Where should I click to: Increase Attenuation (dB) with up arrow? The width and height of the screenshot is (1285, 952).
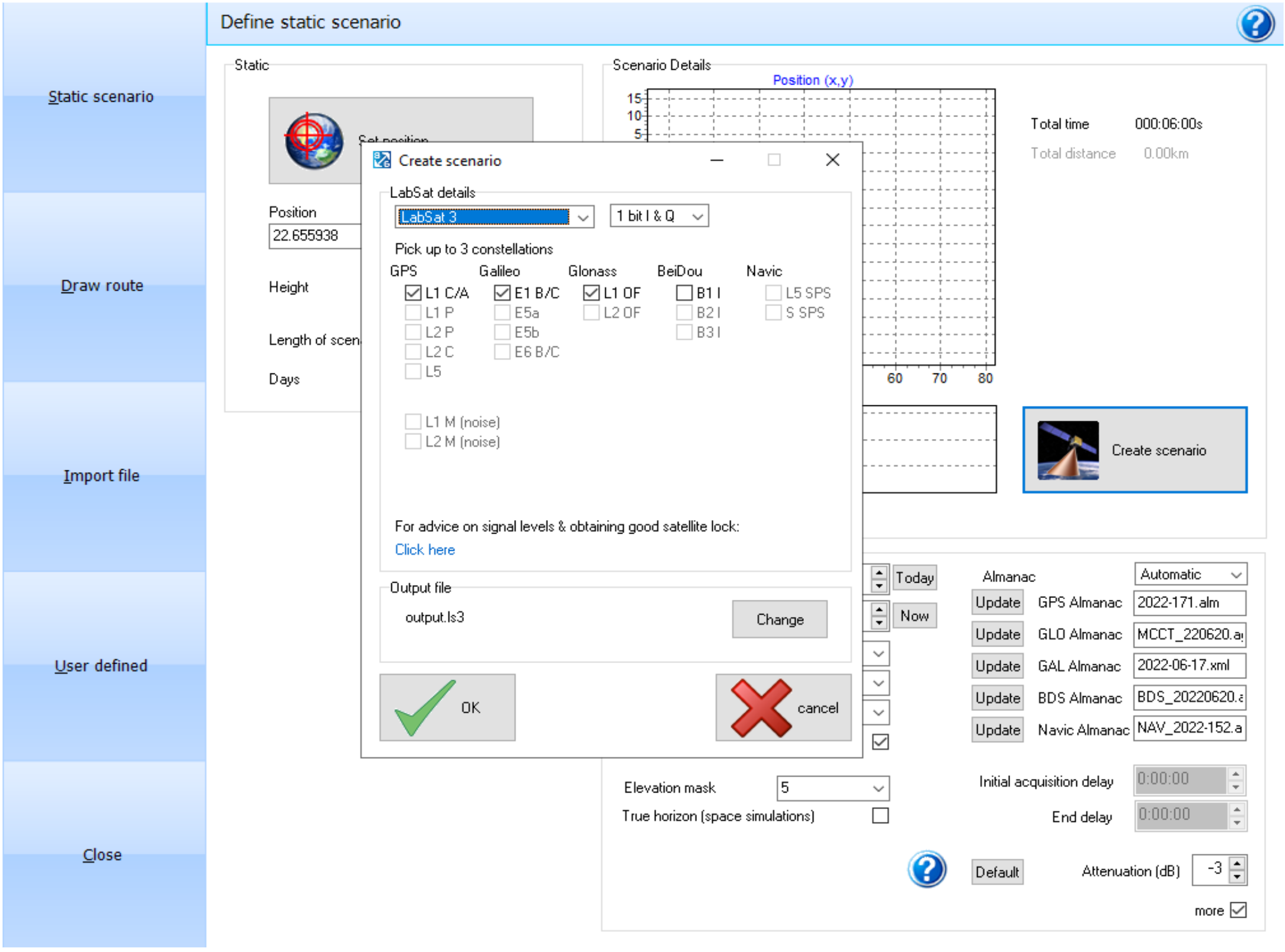[x=1237, y=863]
